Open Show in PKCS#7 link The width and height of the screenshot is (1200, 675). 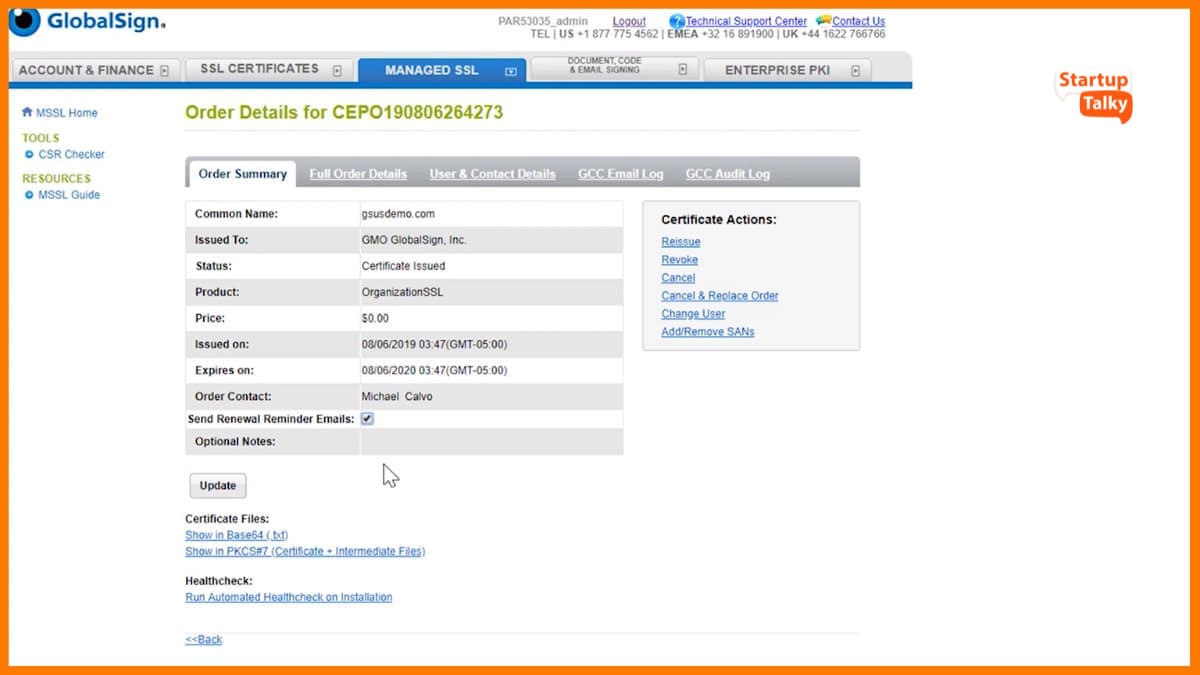point(305,552)
